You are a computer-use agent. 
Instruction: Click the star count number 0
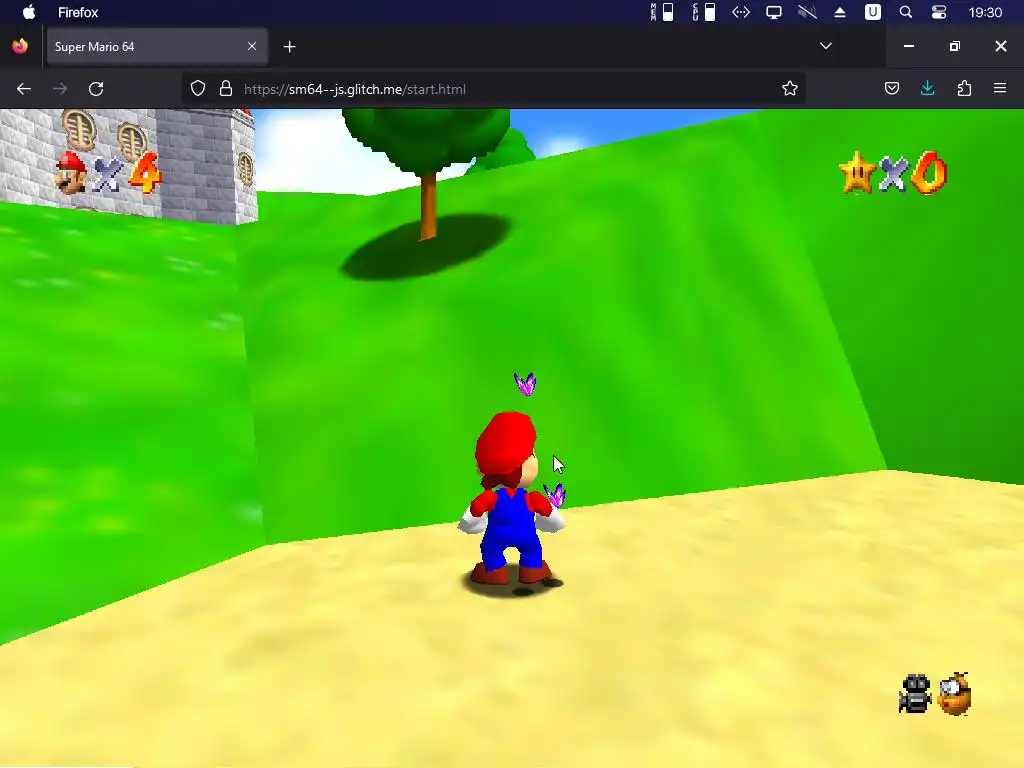tap(929, 173)
